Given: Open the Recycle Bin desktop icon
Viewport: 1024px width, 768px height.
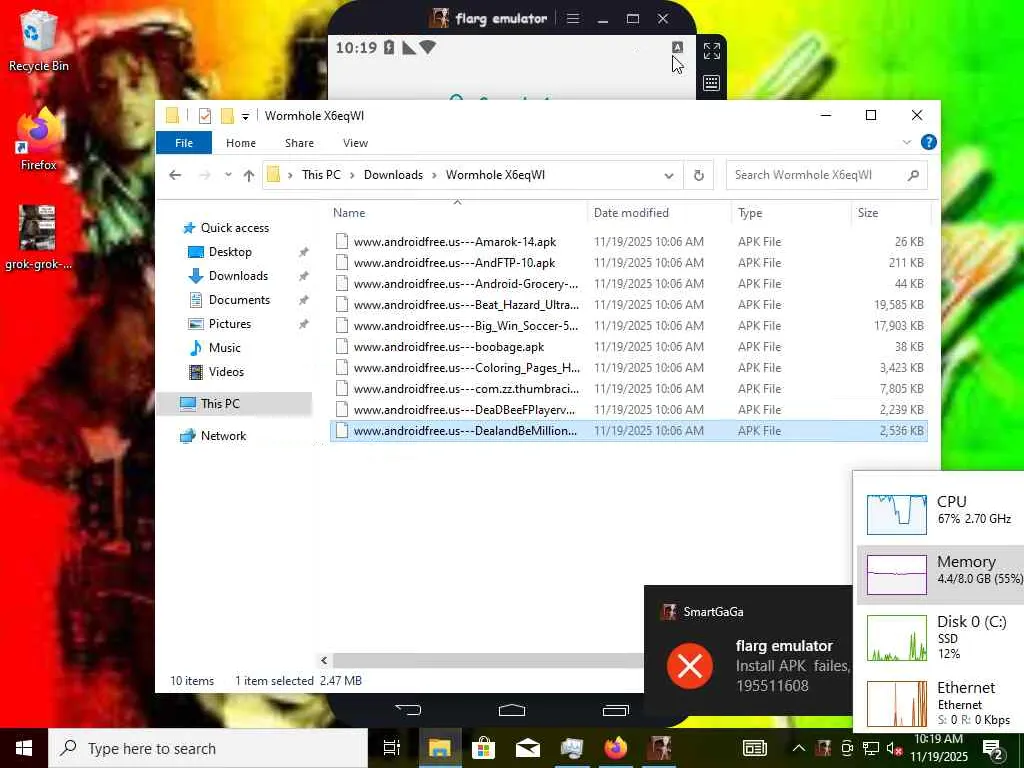Looking at the screenshot, I should (38, 40).
